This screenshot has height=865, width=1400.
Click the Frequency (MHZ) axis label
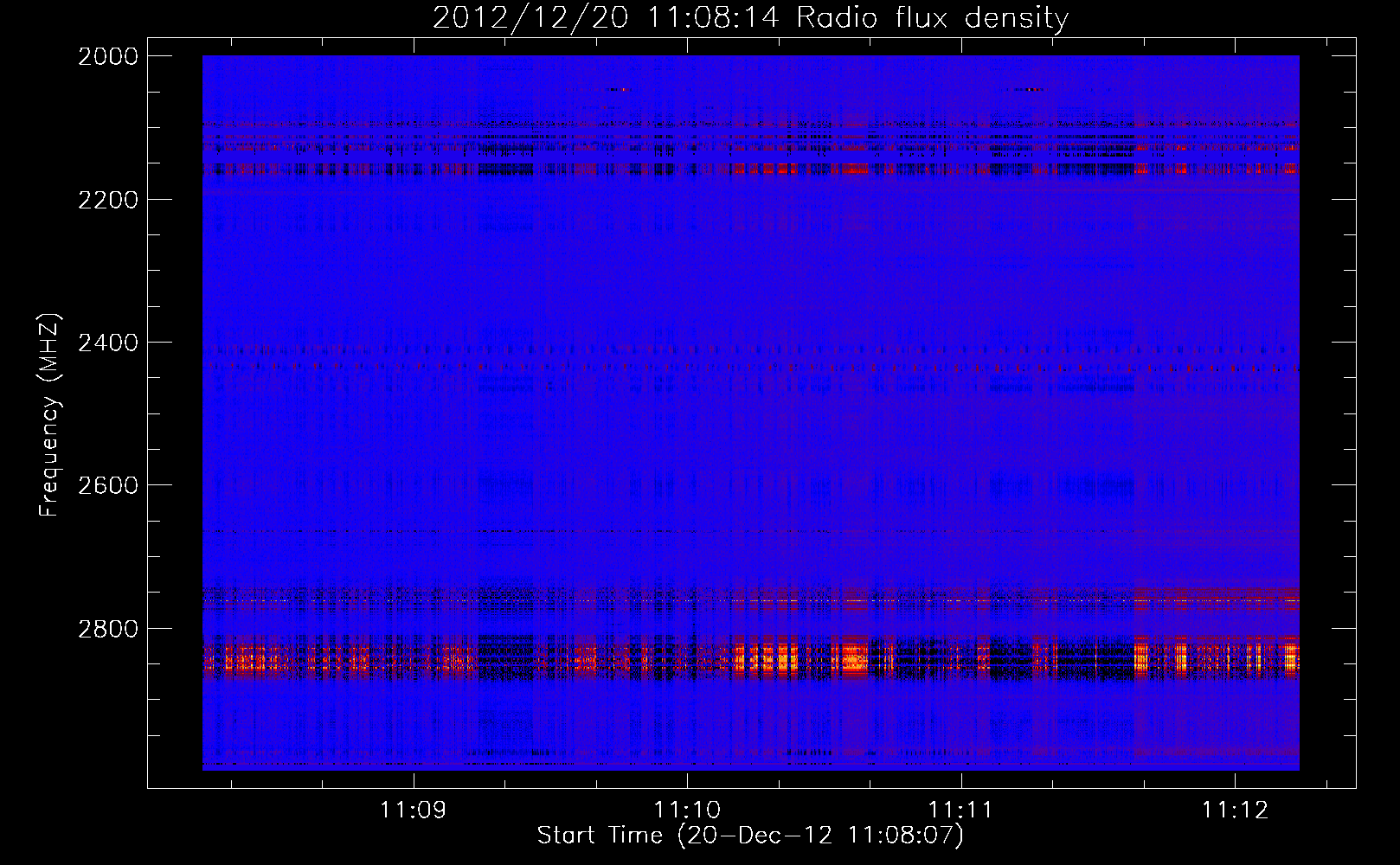pos(49,415)
